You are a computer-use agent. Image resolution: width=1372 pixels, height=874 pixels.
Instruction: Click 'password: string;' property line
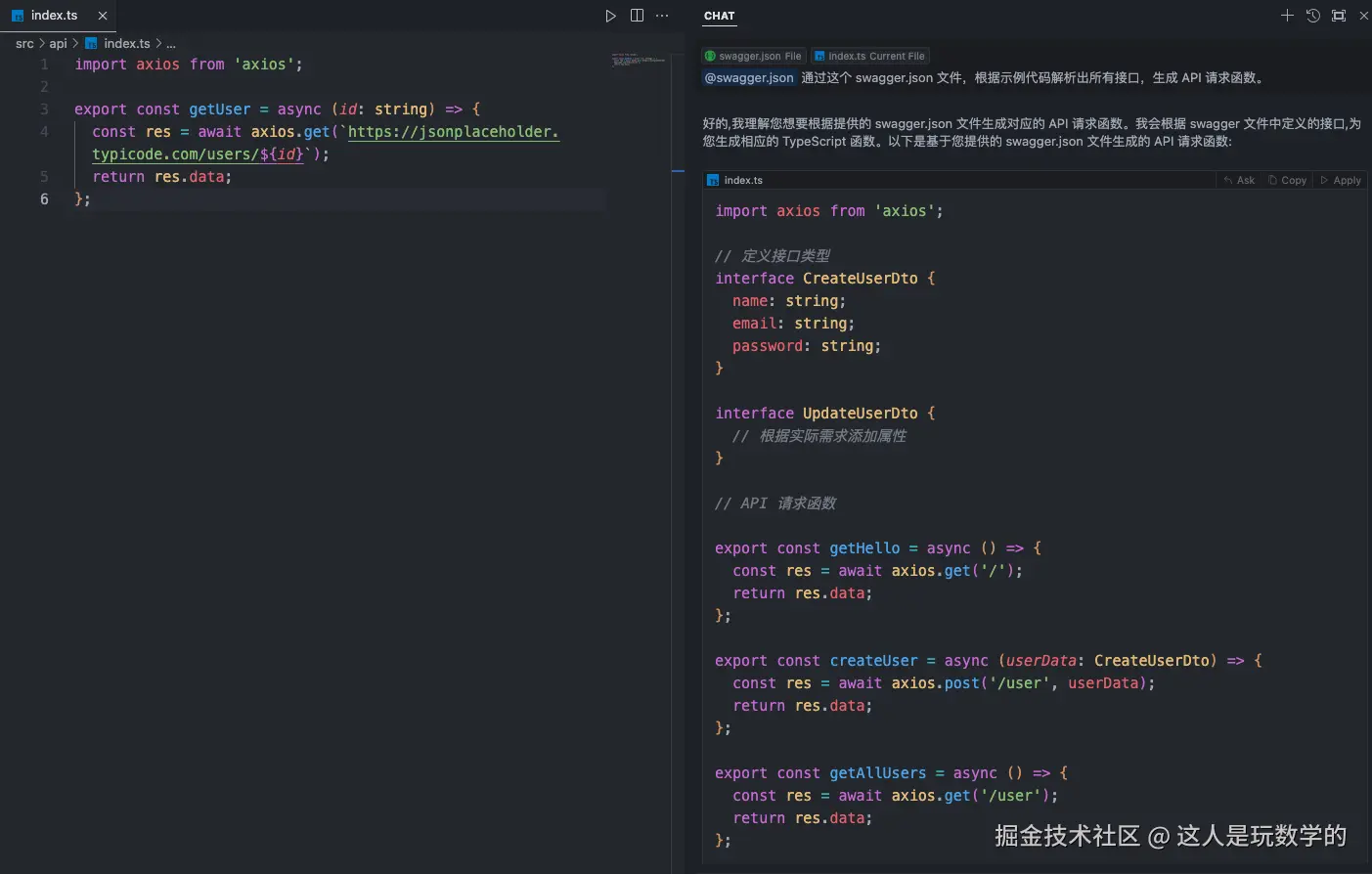pos(807,346)
